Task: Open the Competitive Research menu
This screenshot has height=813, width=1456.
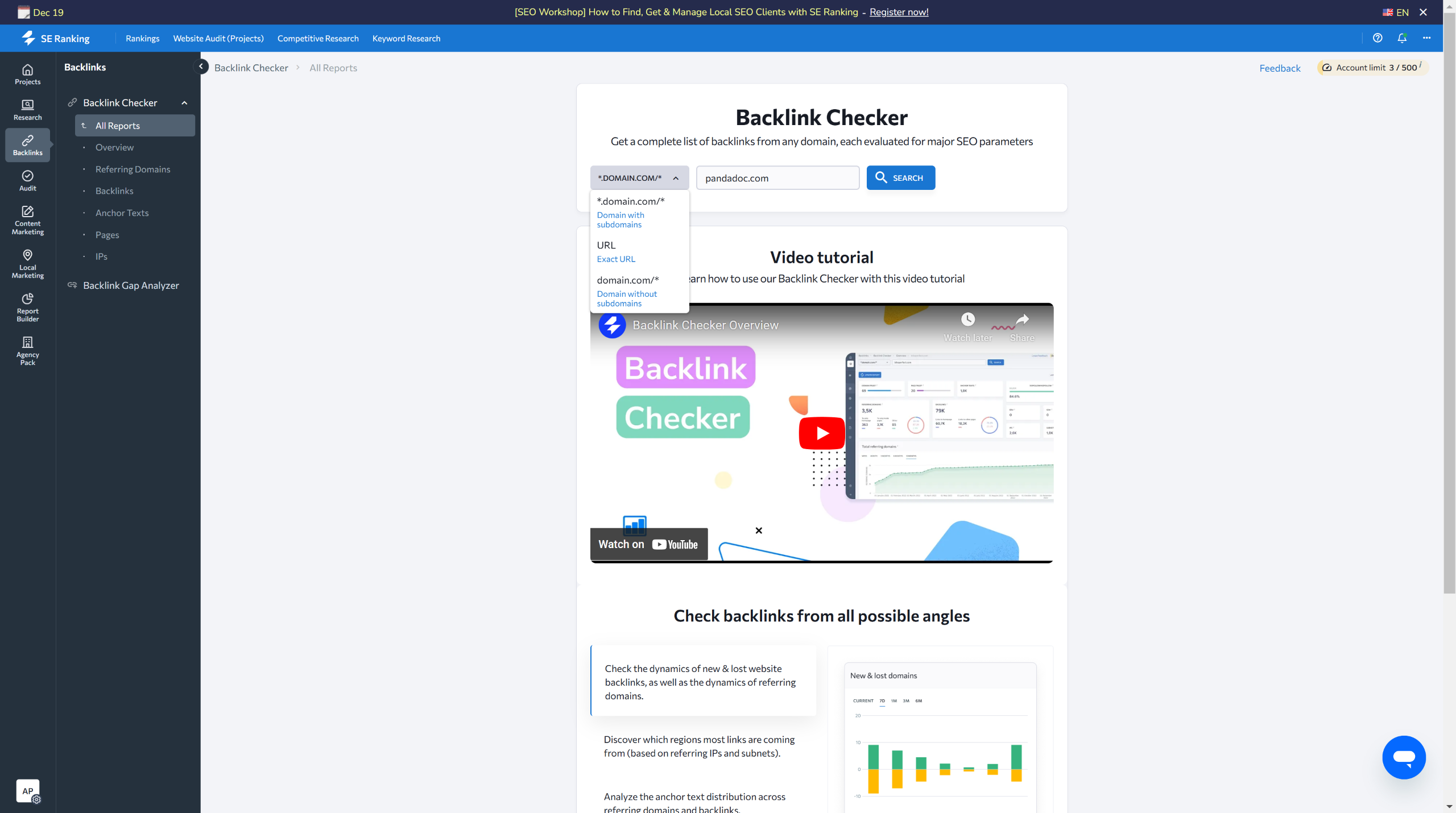Action: (318, 39)
